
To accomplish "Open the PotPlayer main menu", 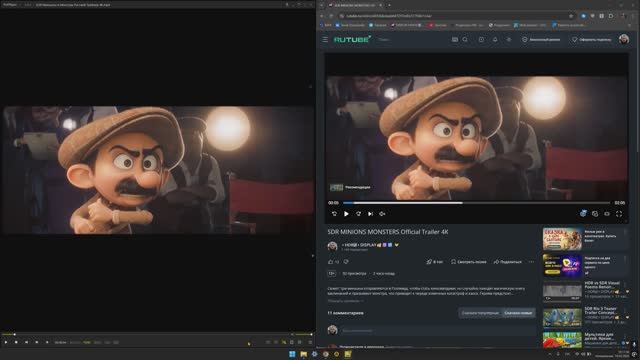I will tap(10, 4).
